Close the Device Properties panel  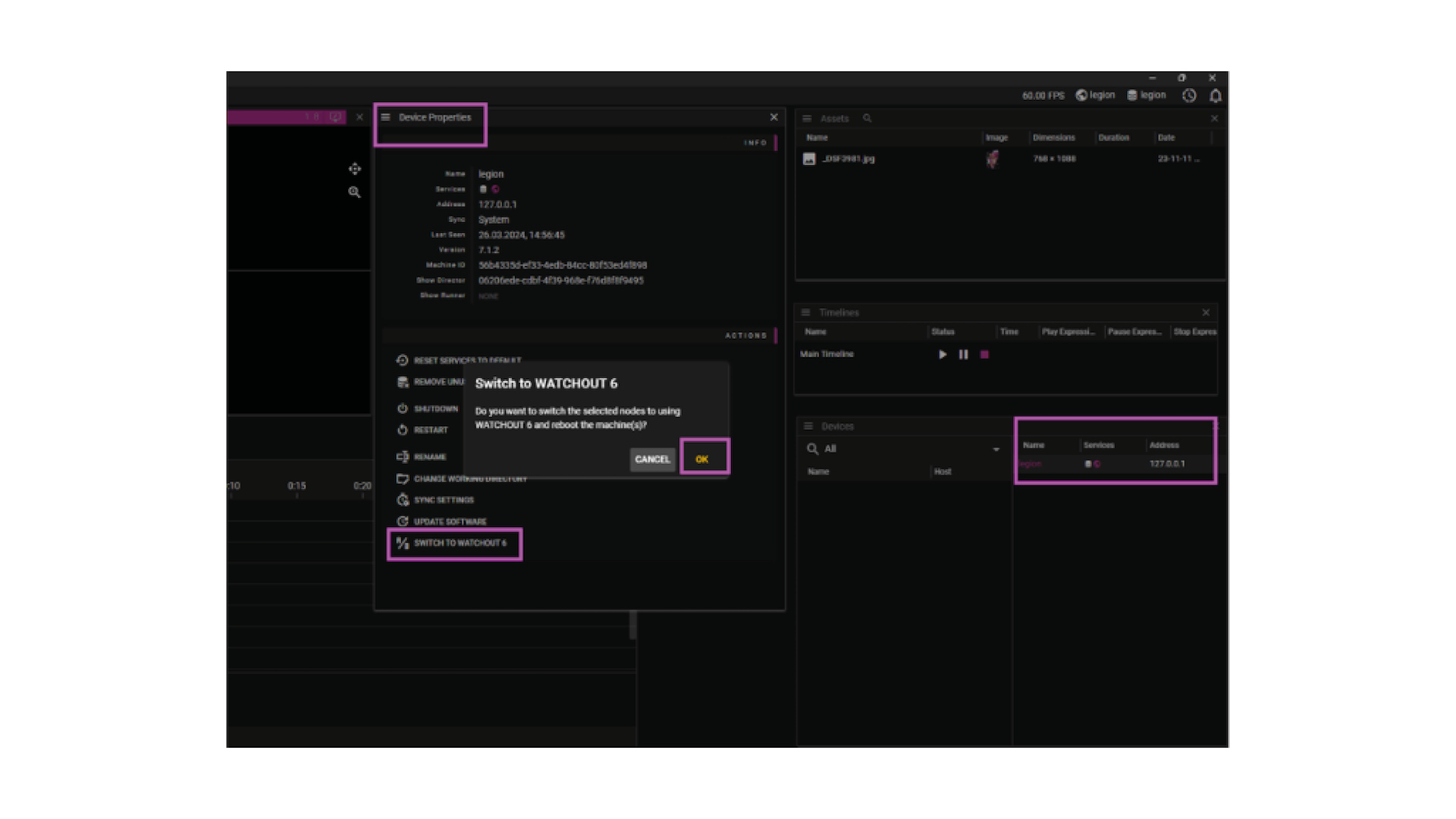pos(773,118)
